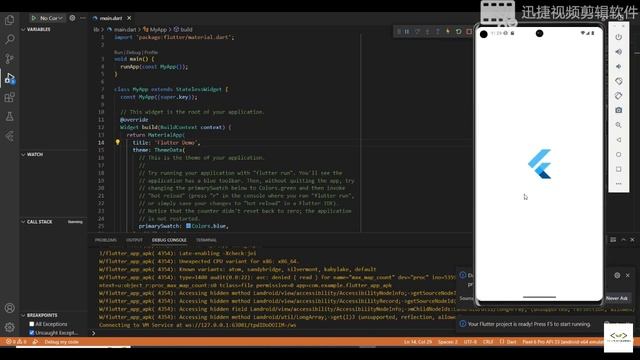
Task: Tap the emulator Back triangle button
Action: coord(619,140)
